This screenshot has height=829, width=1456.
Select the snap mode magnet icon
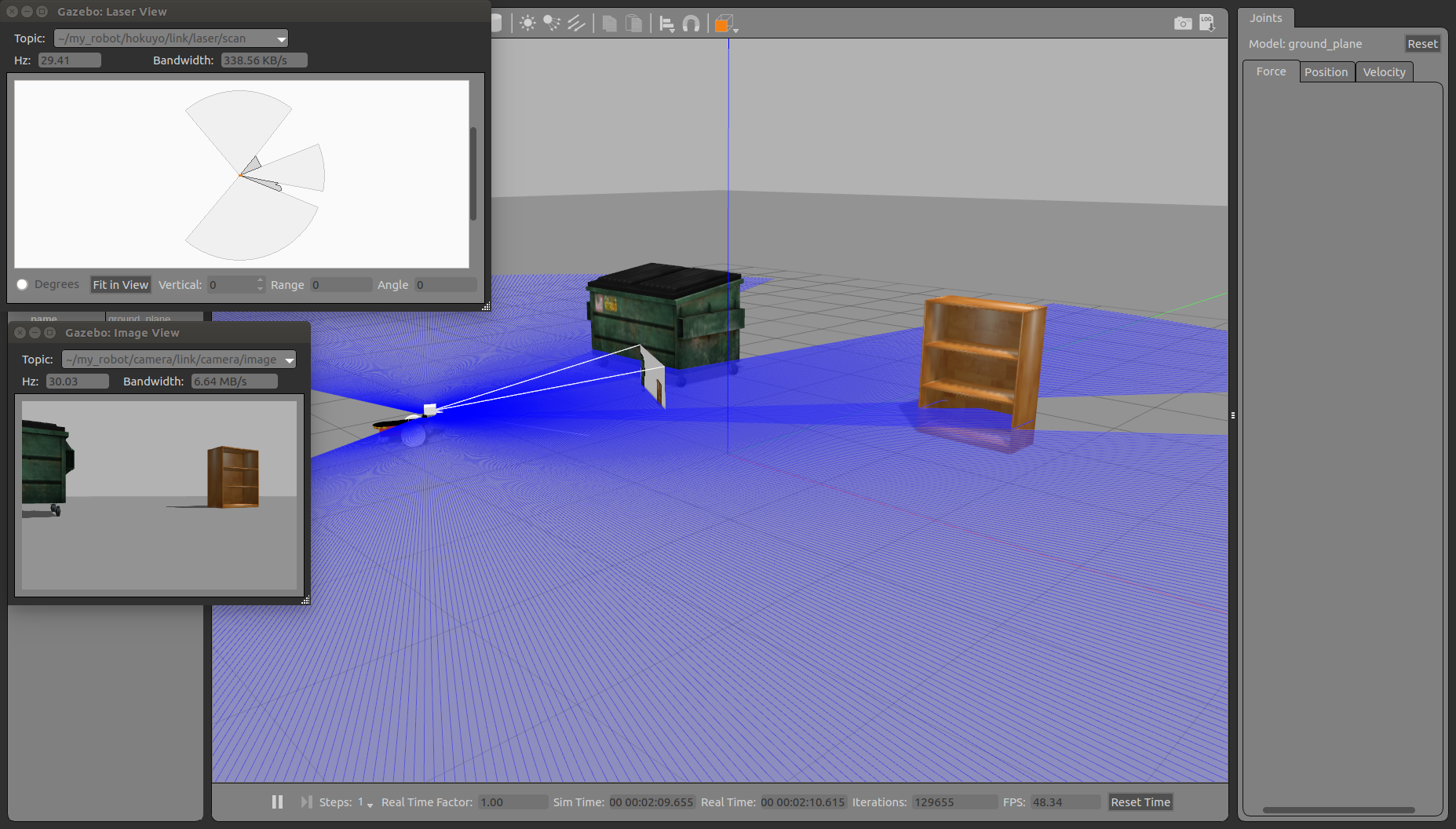coord(692,23)
